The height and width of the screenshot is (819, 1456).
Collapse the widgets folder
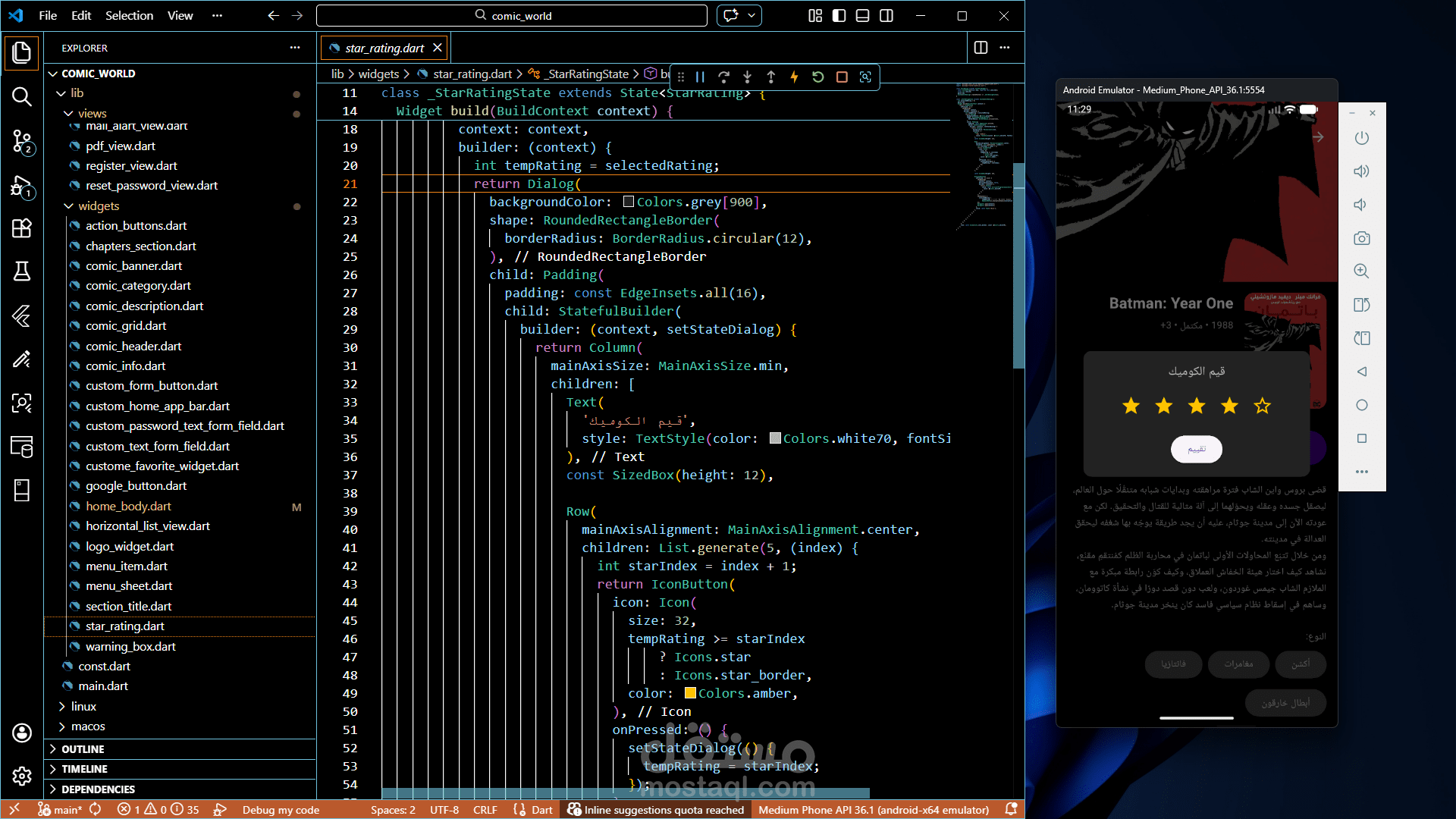pos(99,206)
